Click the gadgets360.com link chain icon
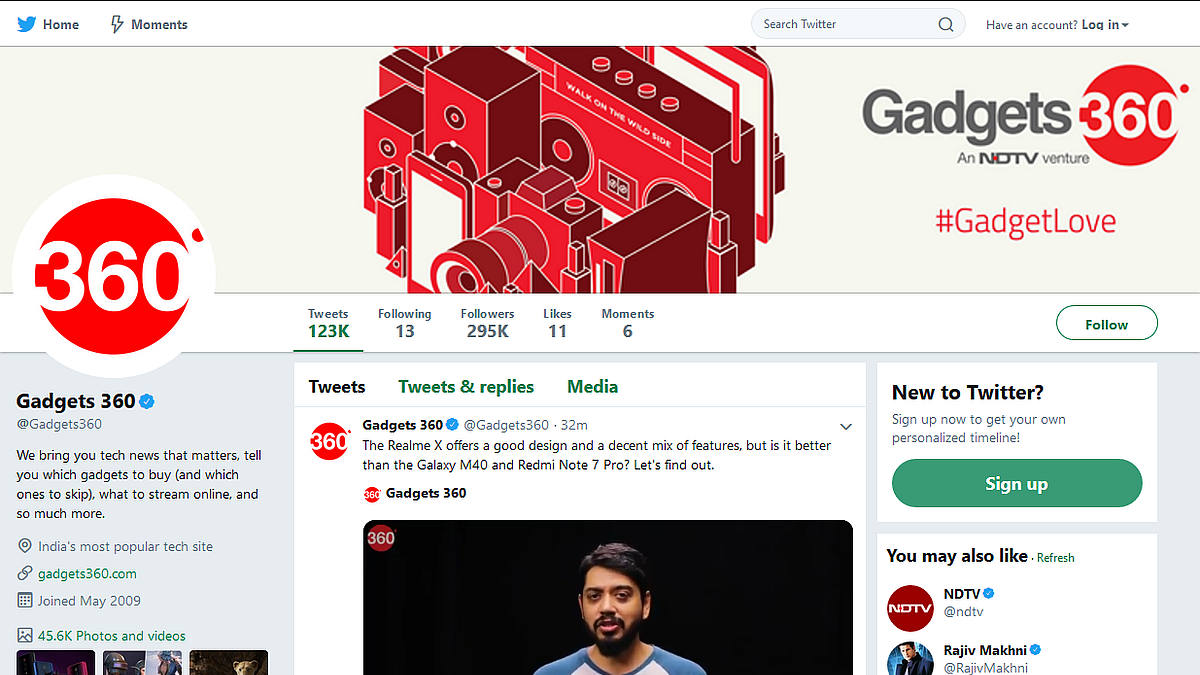This screenshot has height=675, width=1200. [x=25, y=574]
